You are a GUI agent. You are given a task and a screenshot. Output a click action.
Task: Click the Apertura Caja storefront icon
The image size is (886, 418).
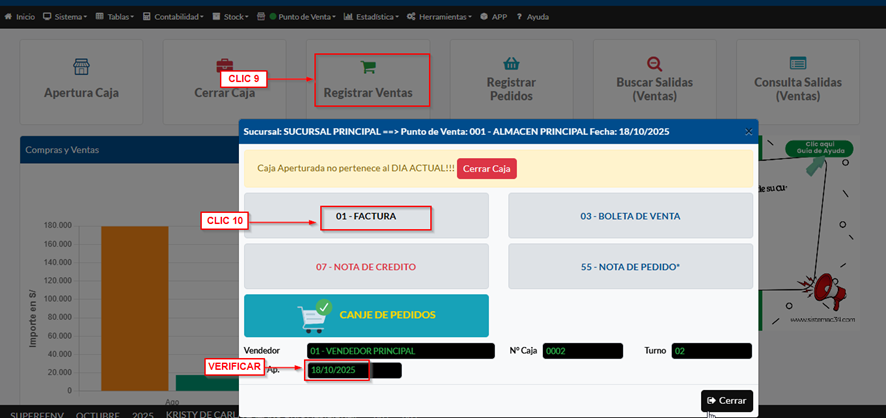tap(81, 67)
